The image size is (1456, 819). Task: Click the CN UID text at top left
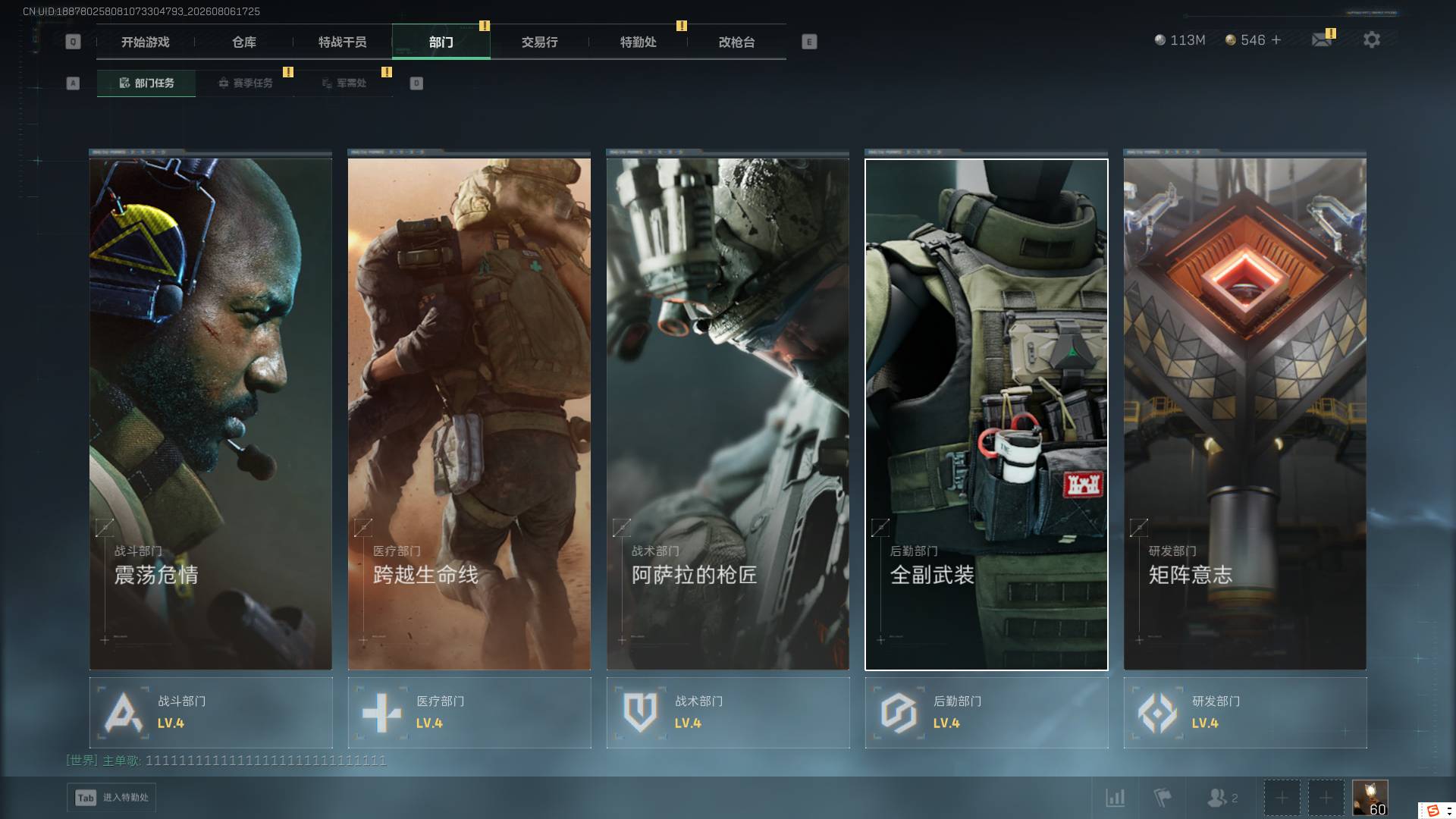coord(141,11)
